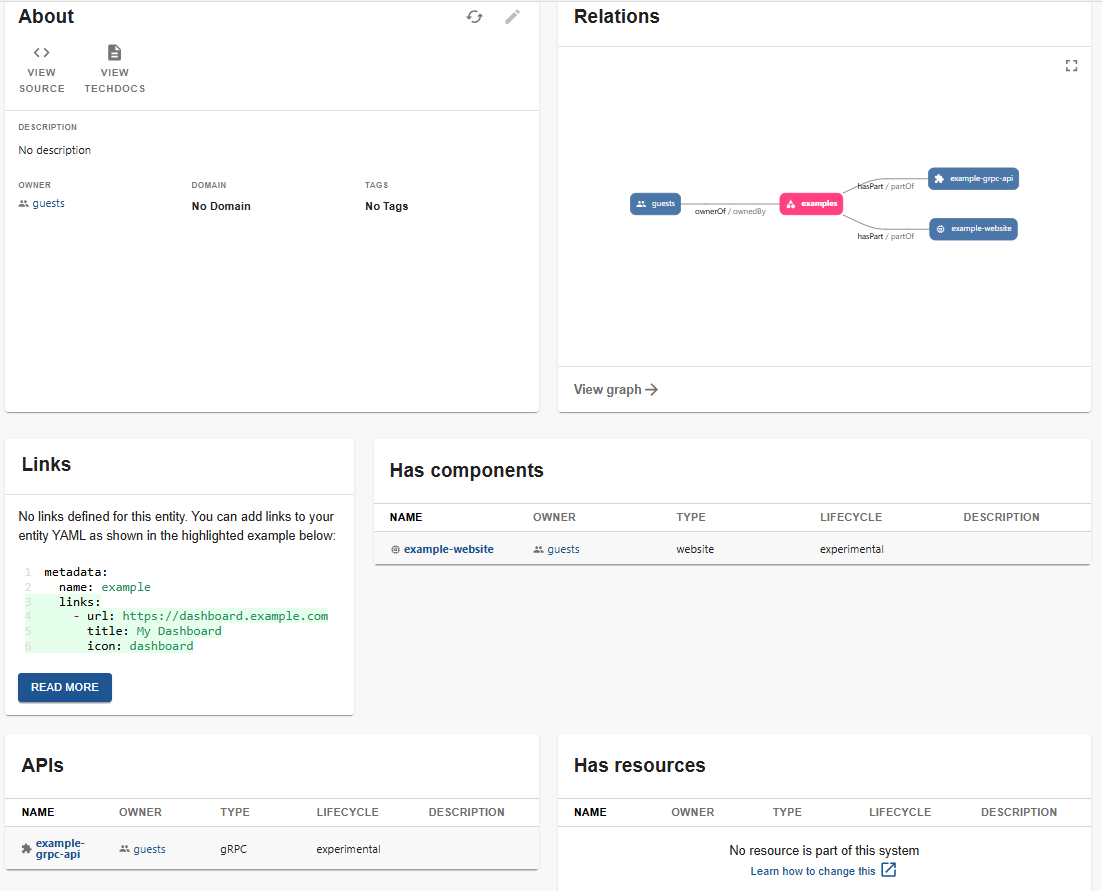Image resolution: width=1102 pixels, height=891 pixels.
Task: Select the guests node in Relations graph
Action: tap(656, 204)
